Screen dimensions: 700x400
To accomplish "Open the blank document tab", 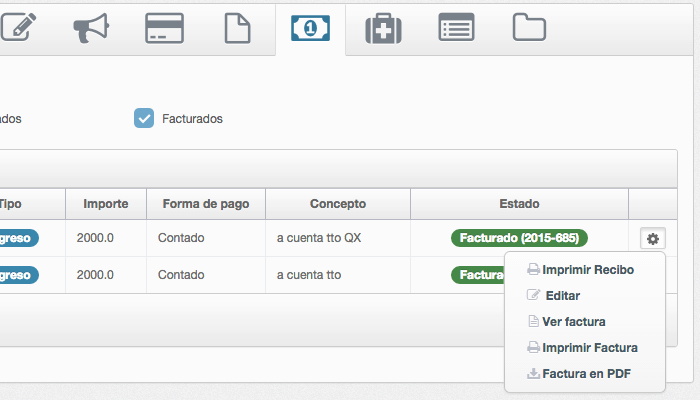I will coord(237,28).
